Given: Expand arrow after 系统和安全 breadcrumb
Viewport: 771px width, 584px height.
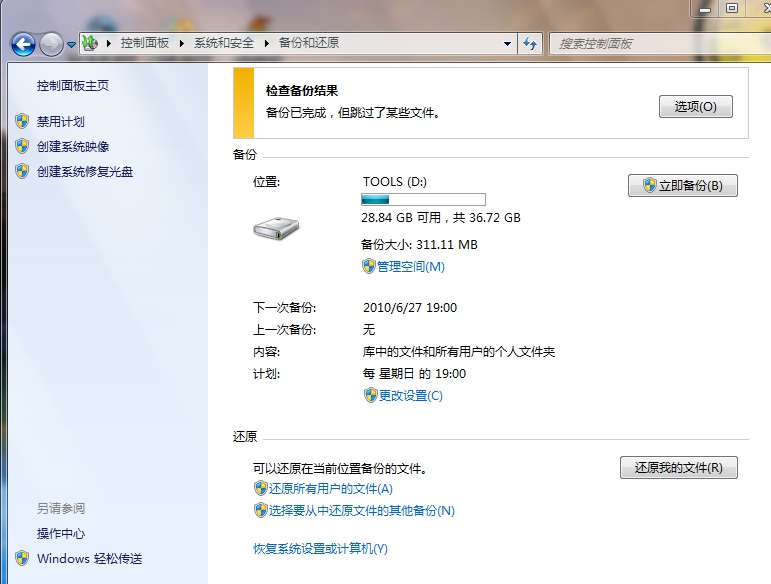Looking at the screenshot, I should tap(267, 43).
